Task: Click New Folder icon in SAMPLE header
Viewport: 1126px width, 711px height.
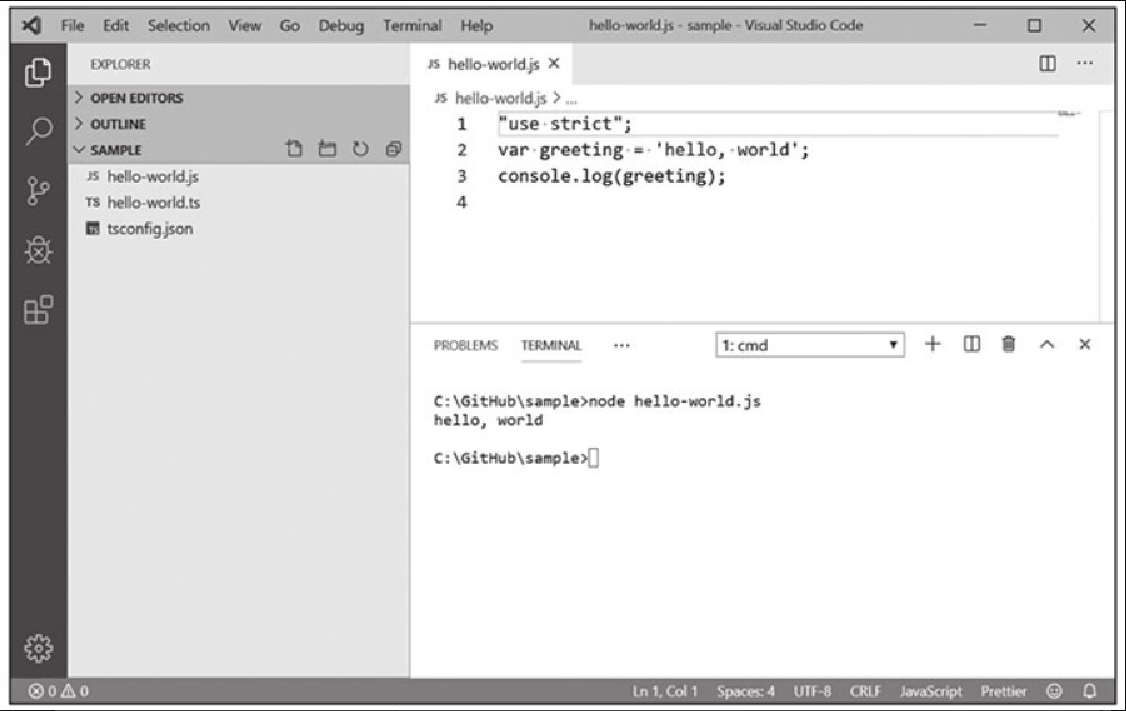Action: tap(327, 149)
